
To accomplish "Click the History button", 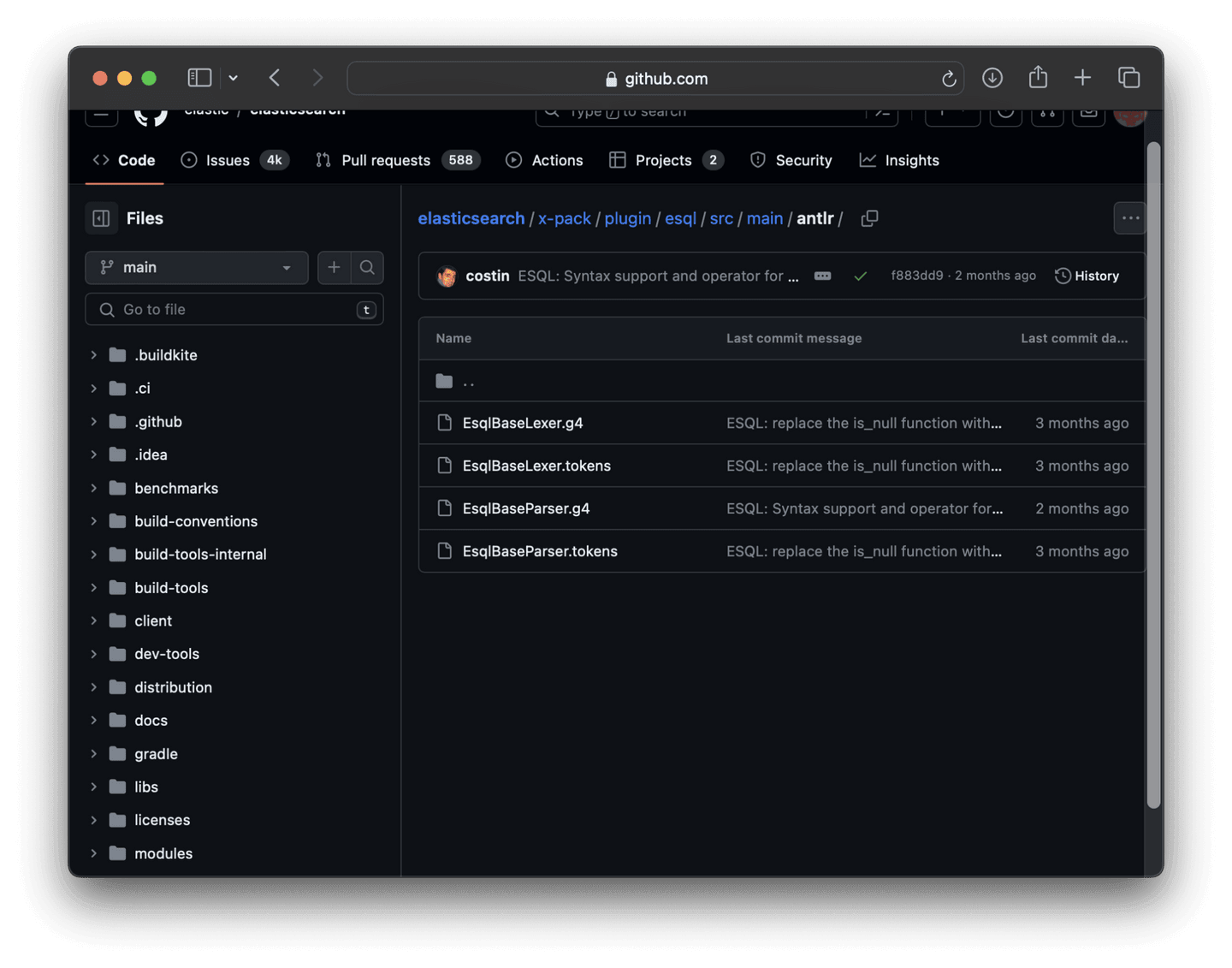I will pyautogui.click(x=1087, y=276).
